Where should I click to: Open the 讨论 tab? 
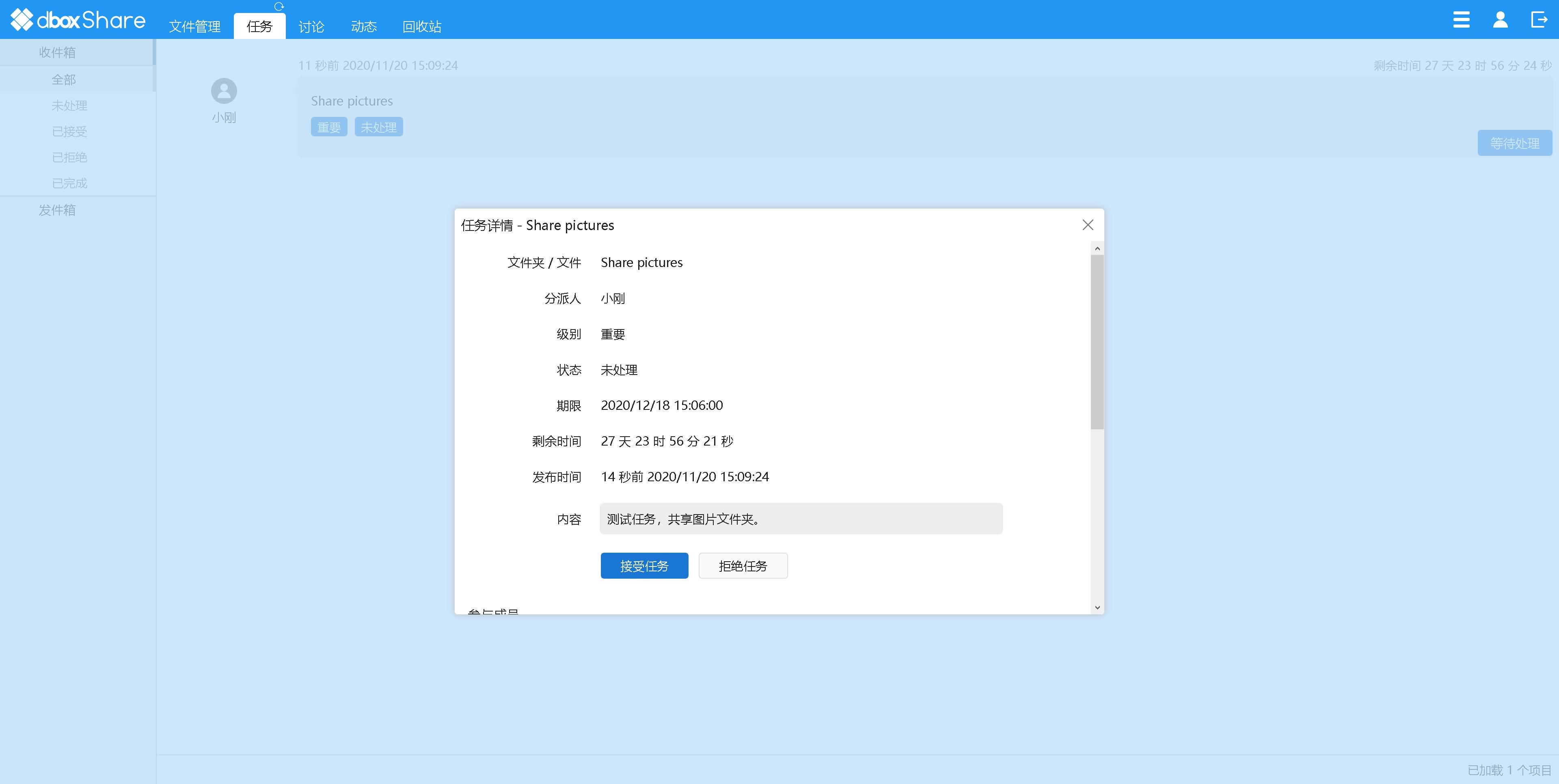click(311, 27)
